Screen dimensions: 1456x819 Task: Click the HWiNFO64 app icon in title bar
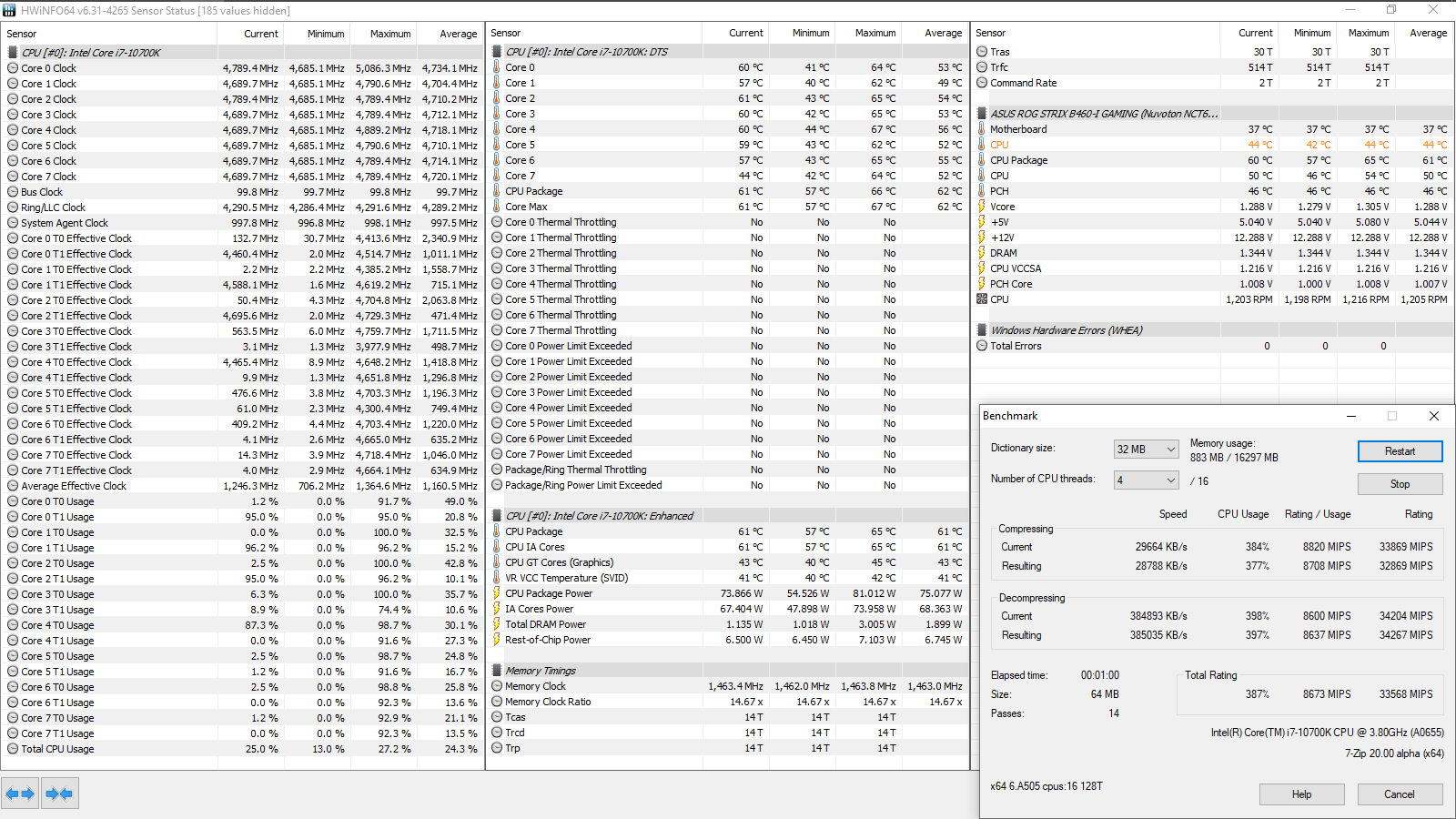pyautogui.click(x=10, y=10)
